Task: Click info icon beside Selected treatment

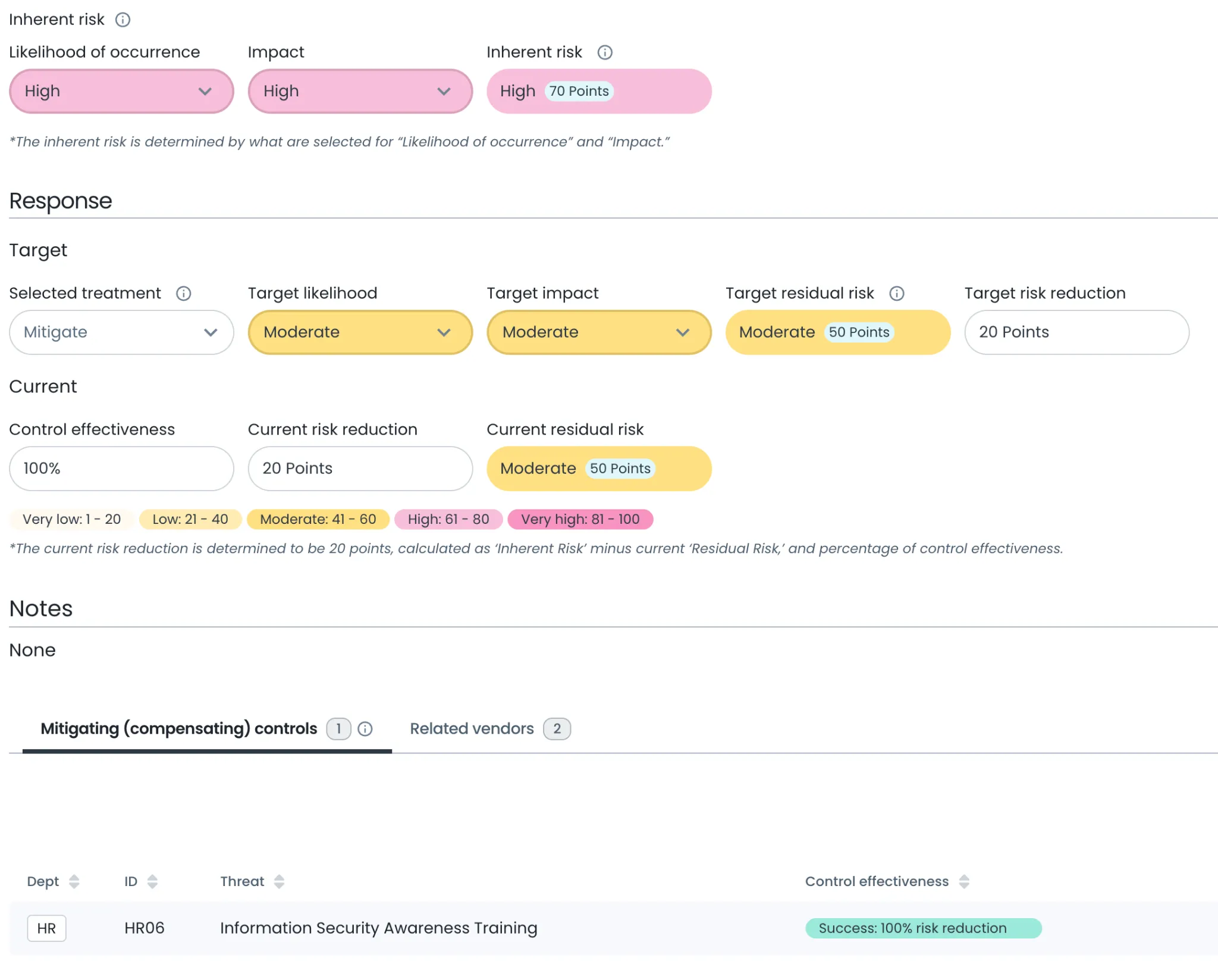Action: pos(183,293)
